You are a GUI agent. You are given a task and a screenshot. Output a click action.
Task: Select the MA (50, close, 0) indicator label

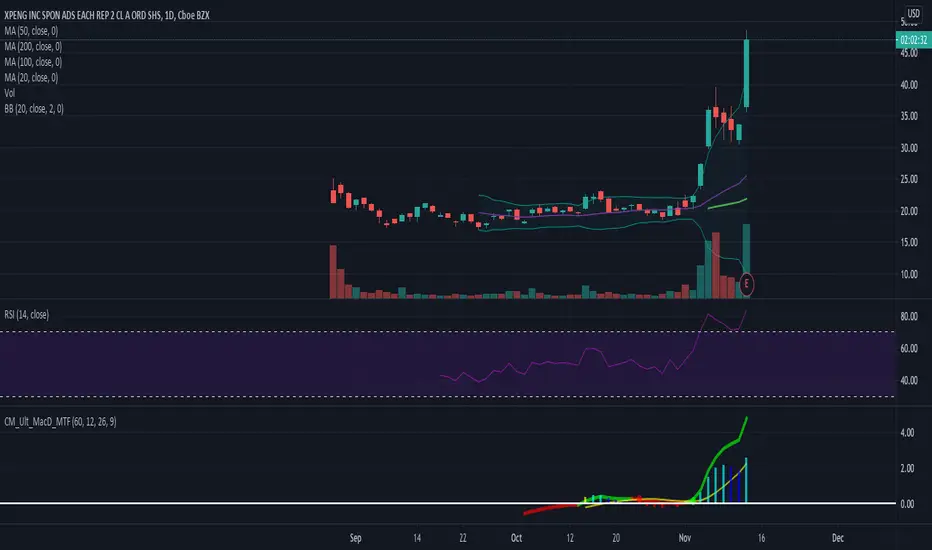[x=31, y=31]
